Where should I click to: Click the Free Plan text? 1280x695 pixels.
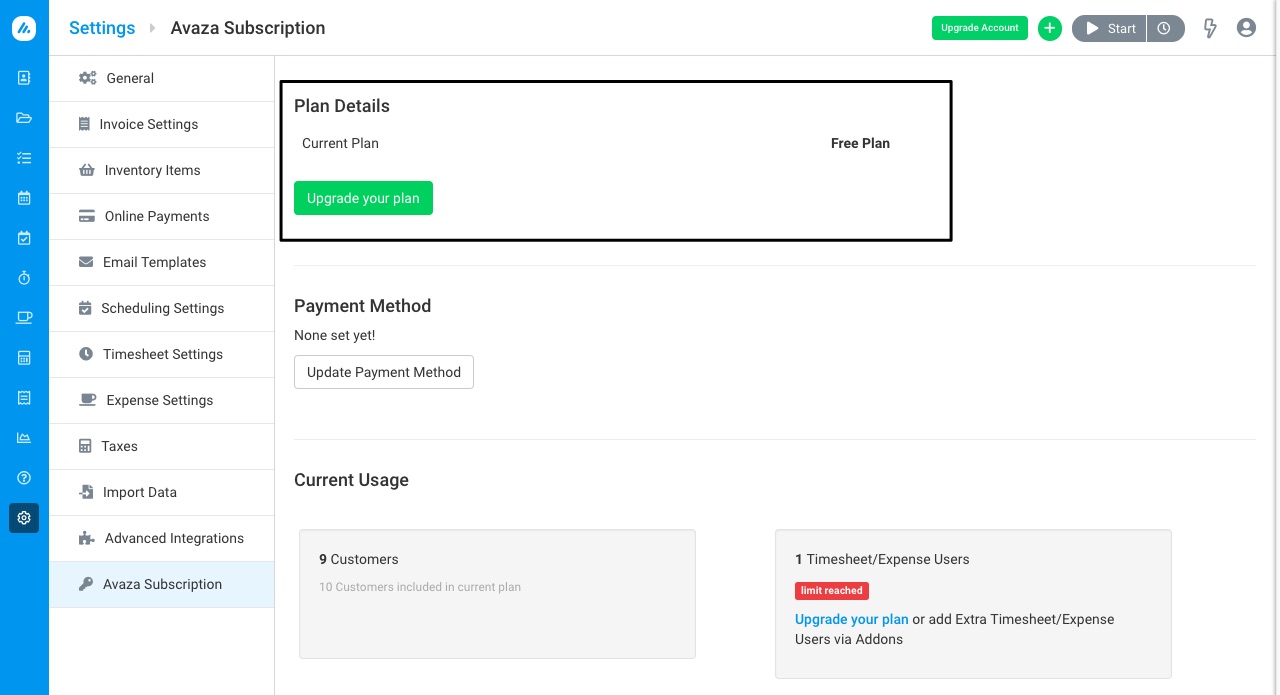pyautogui.click(x=860, y=143)
